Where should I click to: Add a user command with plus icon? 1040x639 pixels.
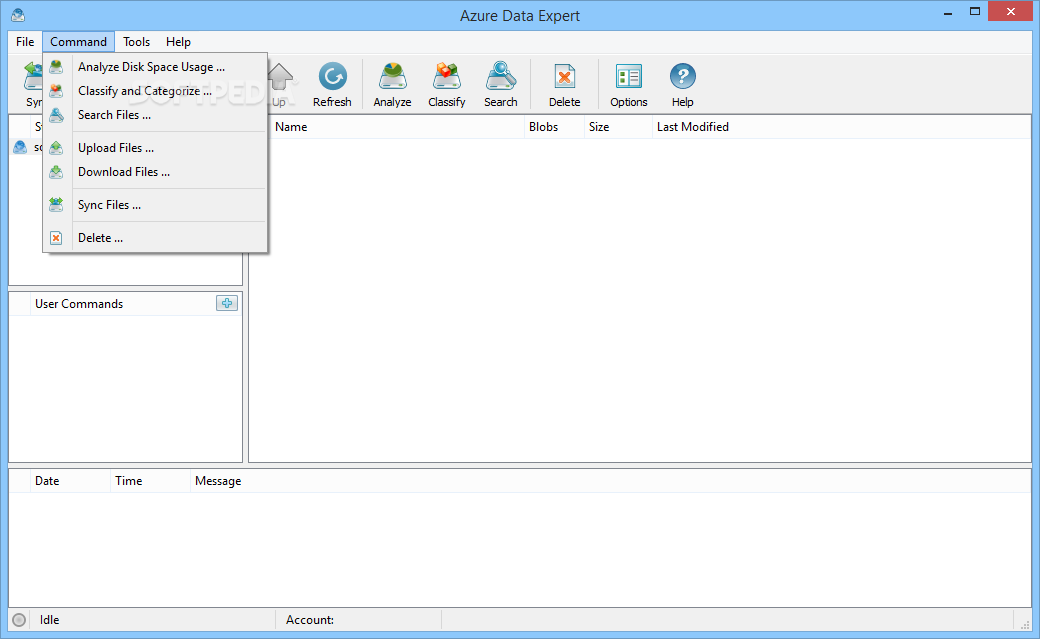(x=227, y=303)
